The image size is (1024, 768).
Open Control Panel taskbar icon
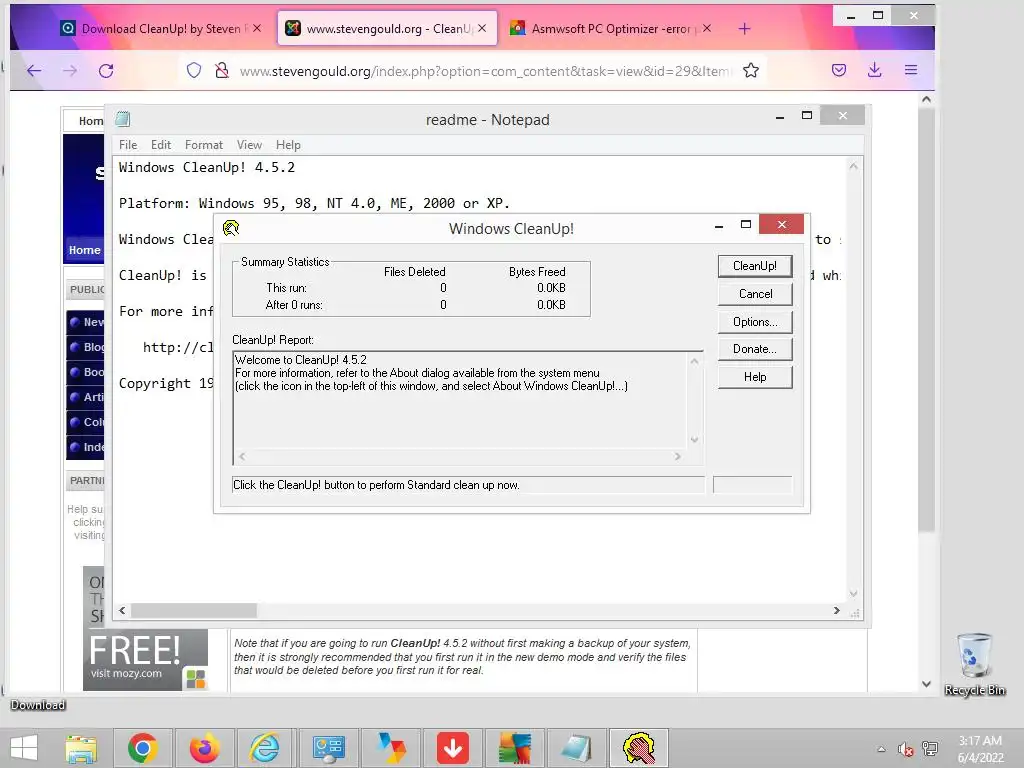328,748
